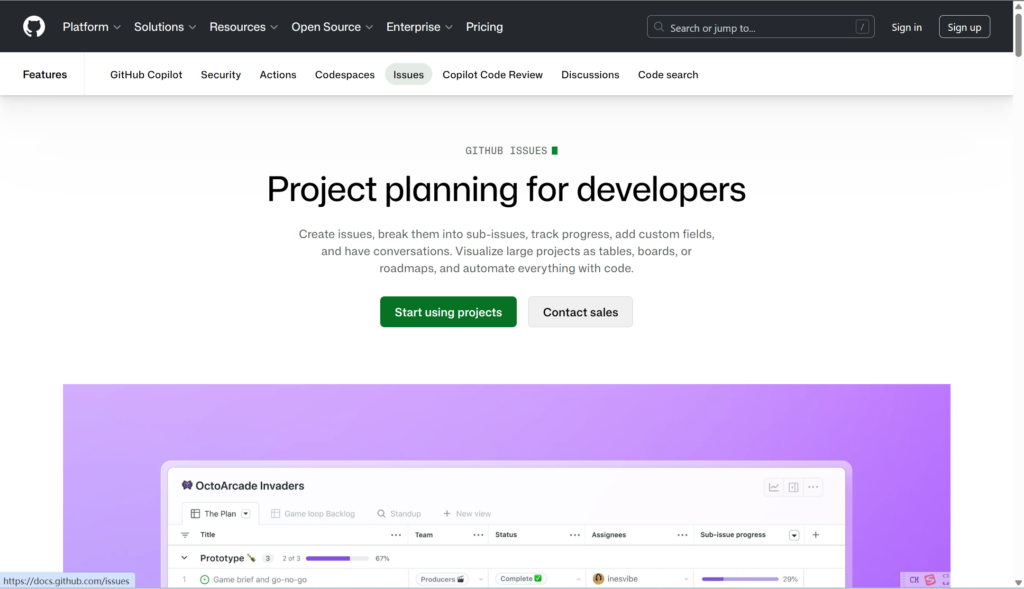Screen dimensions: 1024x589
Task: Open the Team column three-dot menu
Action: pos(478,535)
